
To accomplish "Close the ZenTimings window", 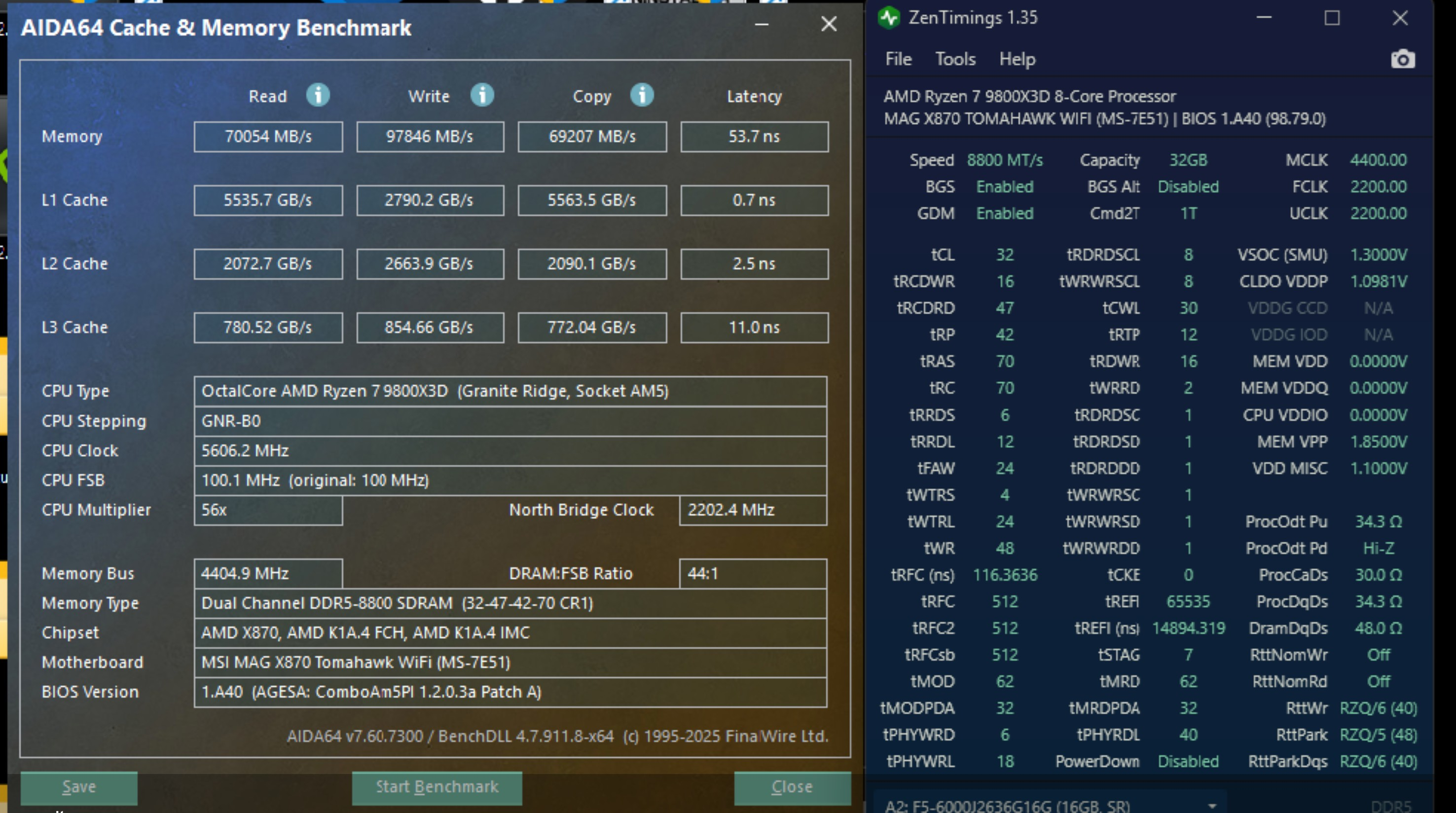I will [x=1400, y=18].
